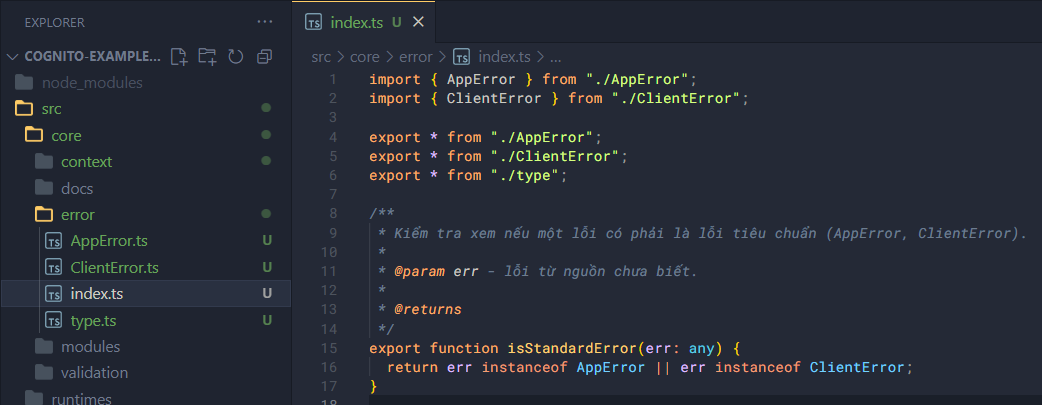Close the index.ts editor tab

click(418, 22)
